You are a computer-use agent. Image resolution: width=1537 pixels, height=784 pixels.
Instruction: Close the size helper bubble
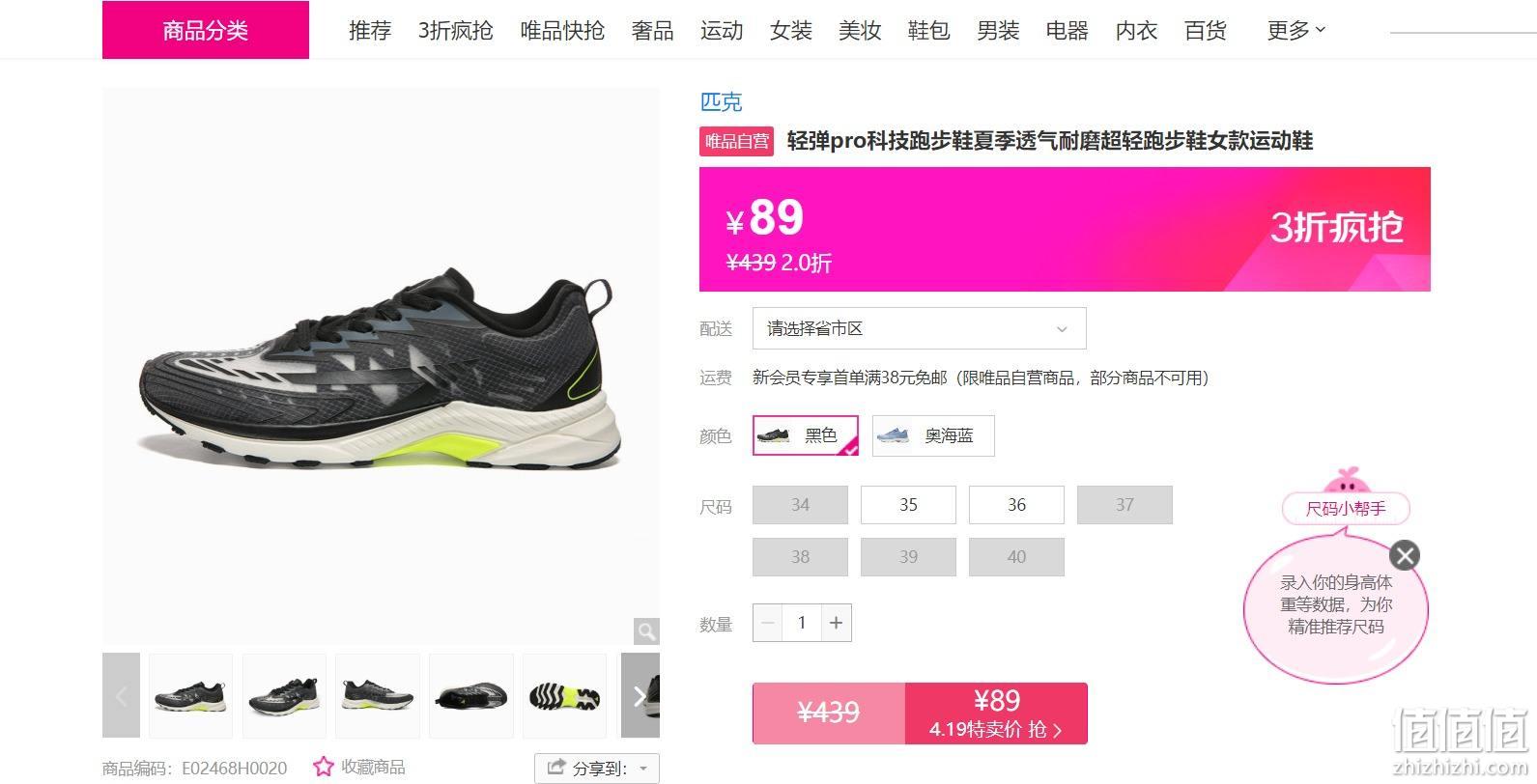coord(1405,555)
